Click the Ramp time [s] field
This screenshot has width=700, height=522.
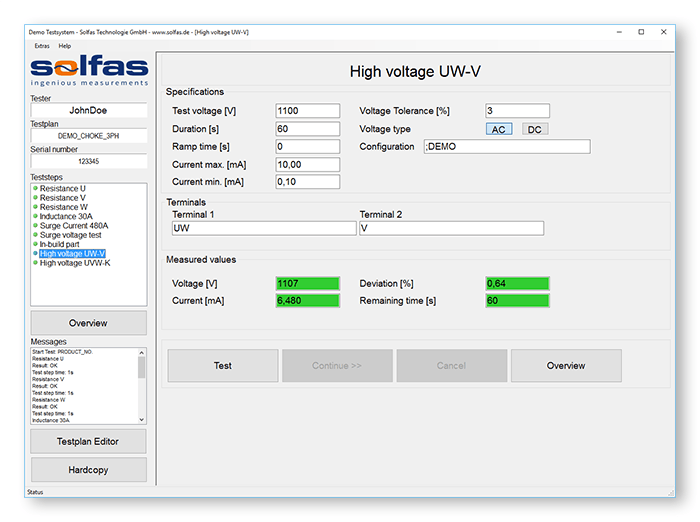pyautogui.click(x=308, y=146)
